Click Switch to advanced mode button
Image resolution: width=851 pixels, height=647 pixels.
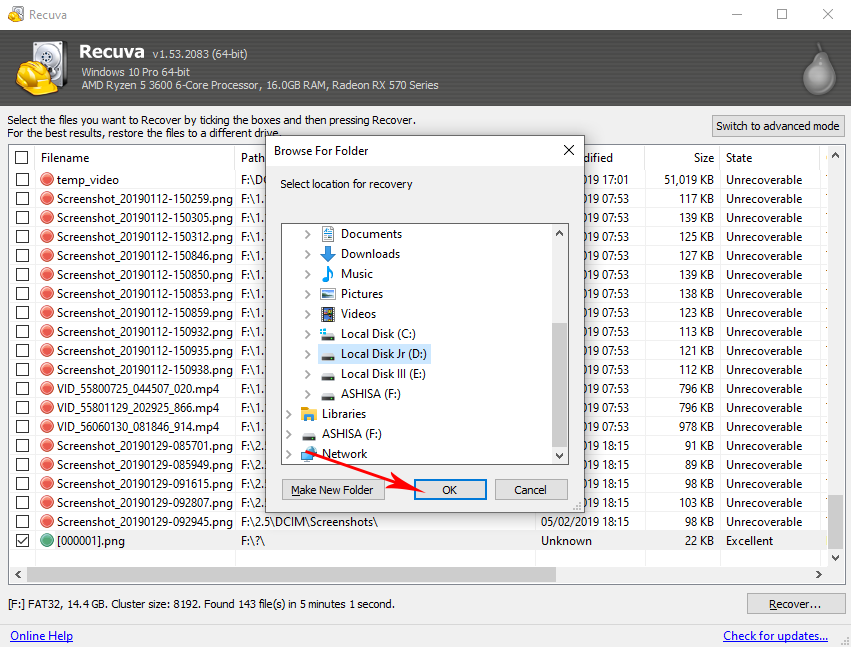pyautogui.click(x=778, y=126)
